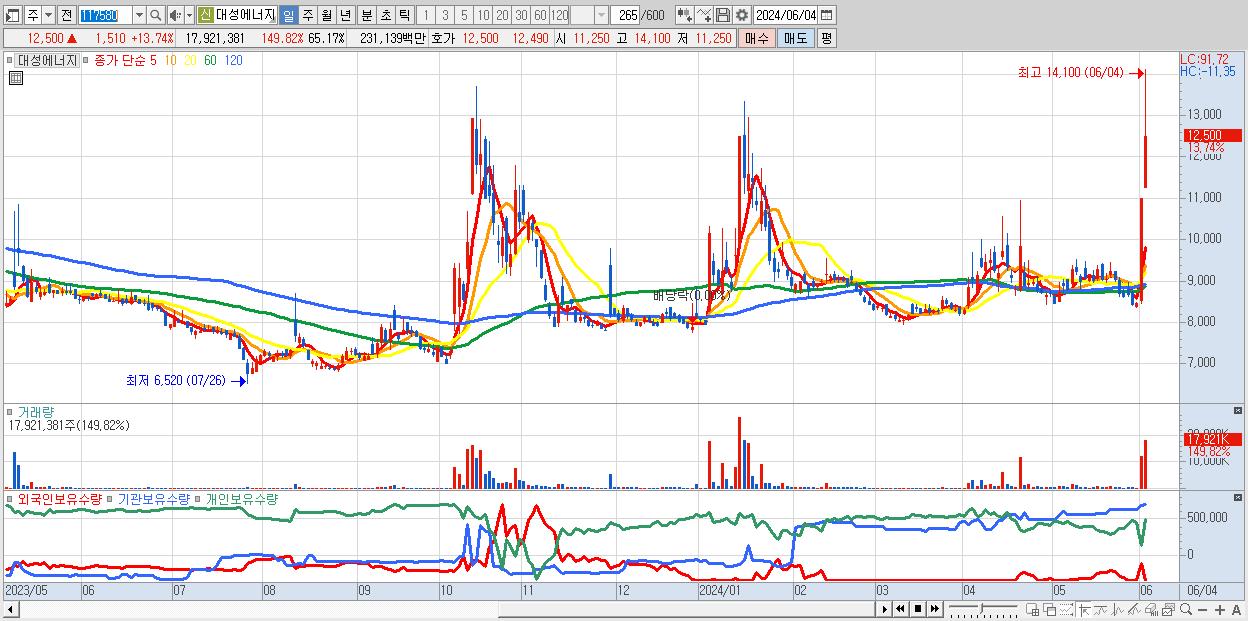
Task: Select interval 60 tab
Action: coord(540,15)
